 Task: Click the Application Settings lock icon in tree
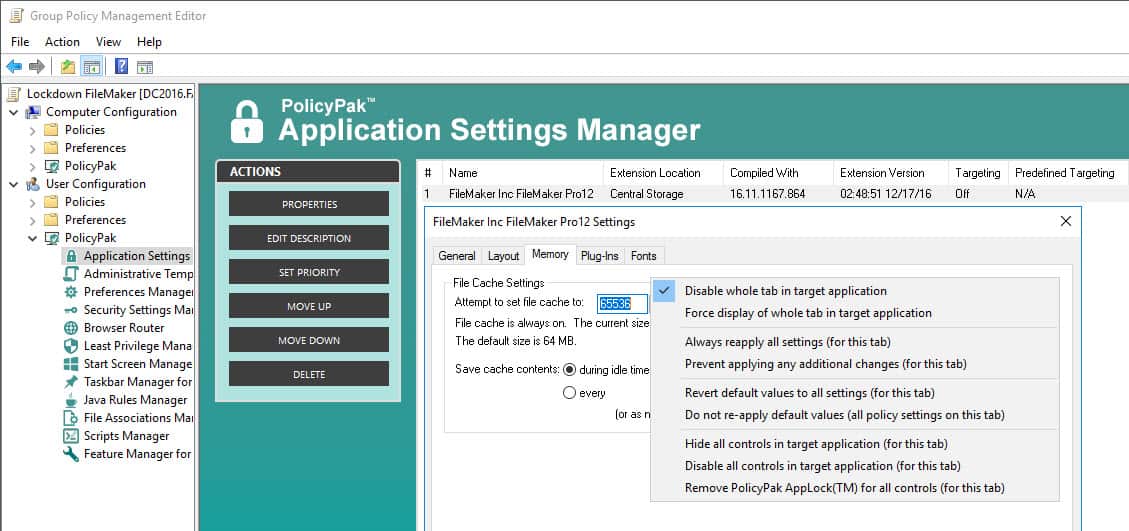[x=71, y=256]
